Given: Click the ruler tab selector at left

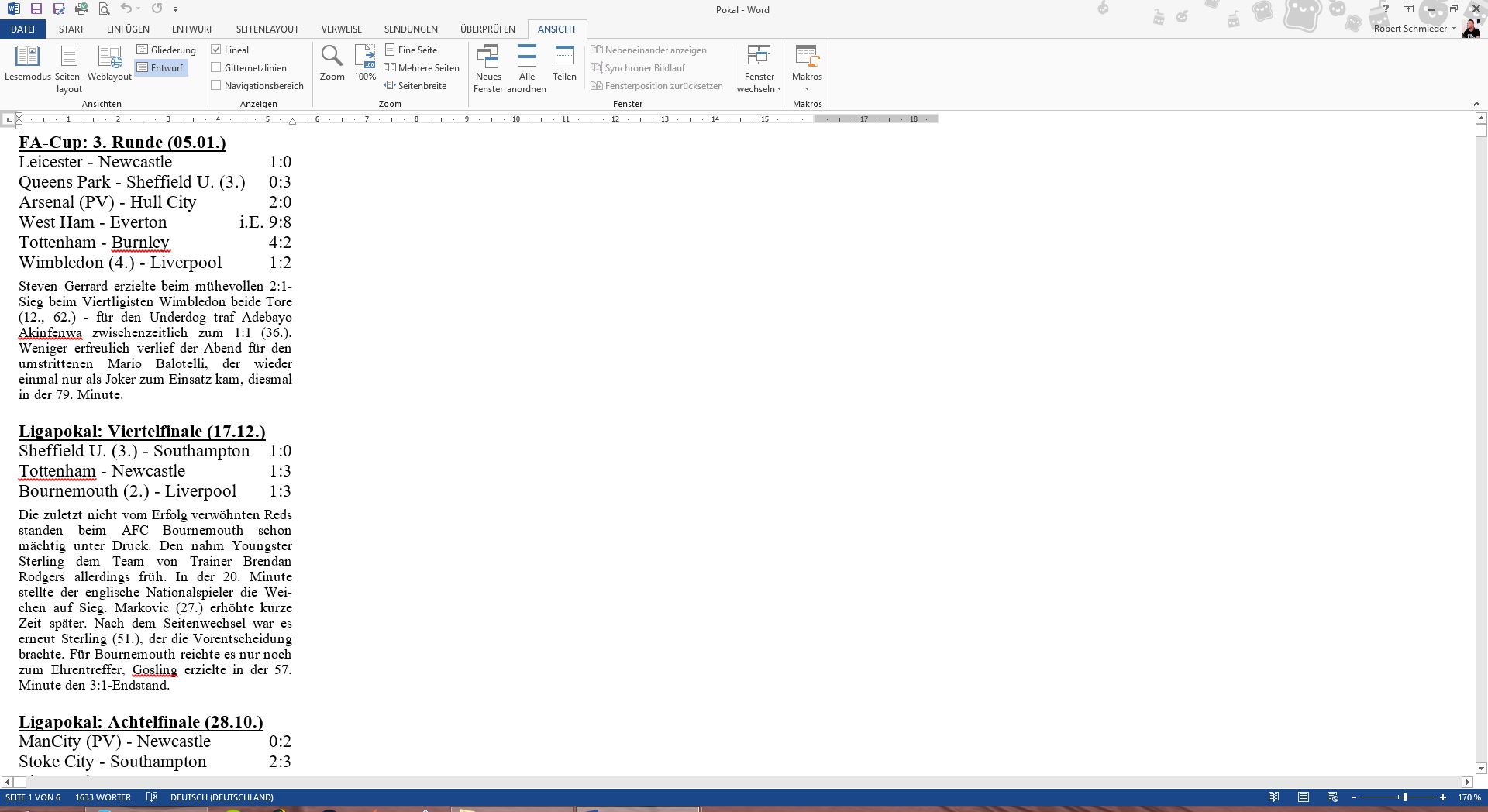Looking at the screenshot, I should (9, 119).
